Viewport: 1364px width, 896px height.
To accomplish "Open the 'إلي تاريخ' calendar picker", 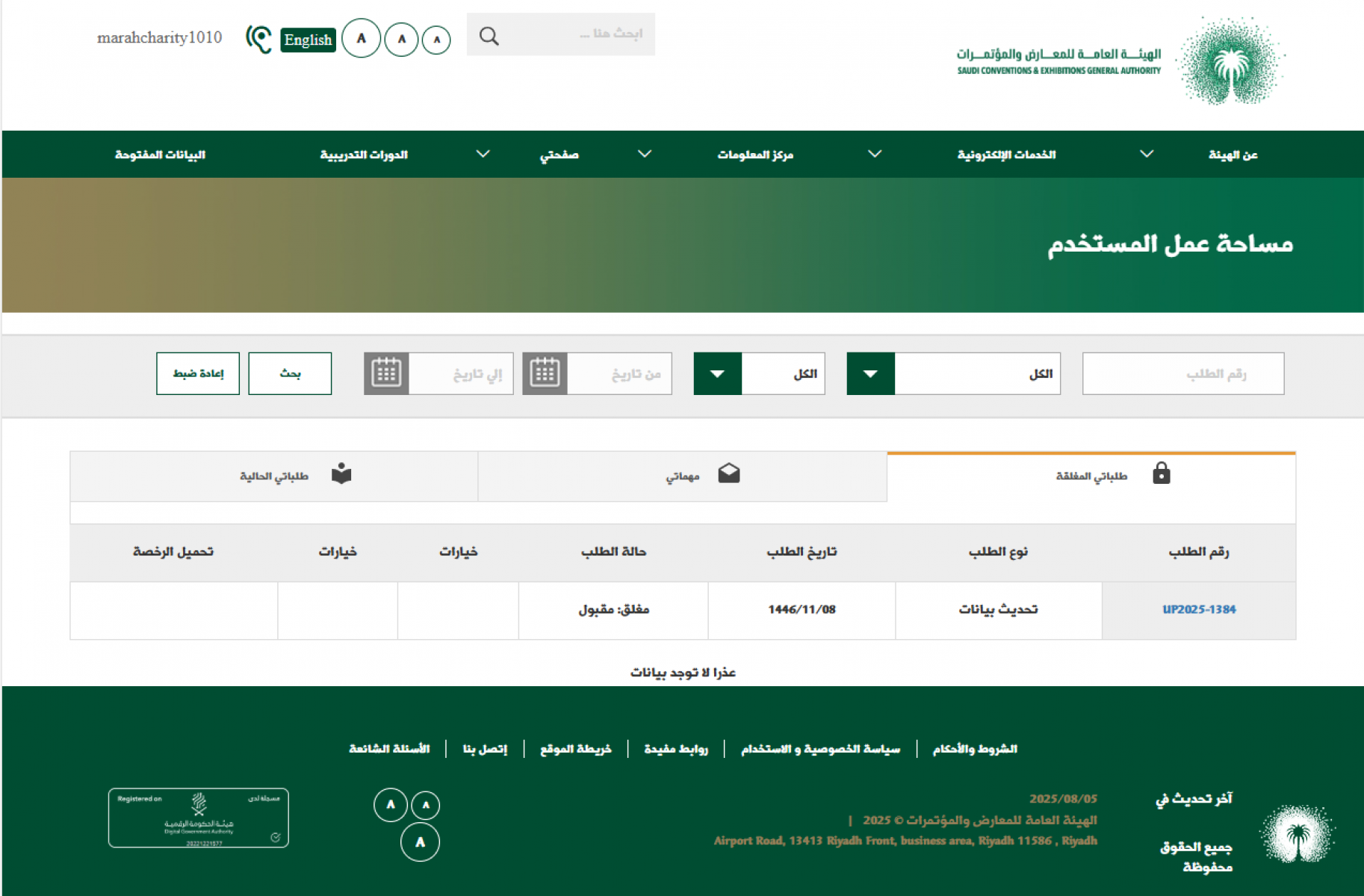I will [386, 373].
